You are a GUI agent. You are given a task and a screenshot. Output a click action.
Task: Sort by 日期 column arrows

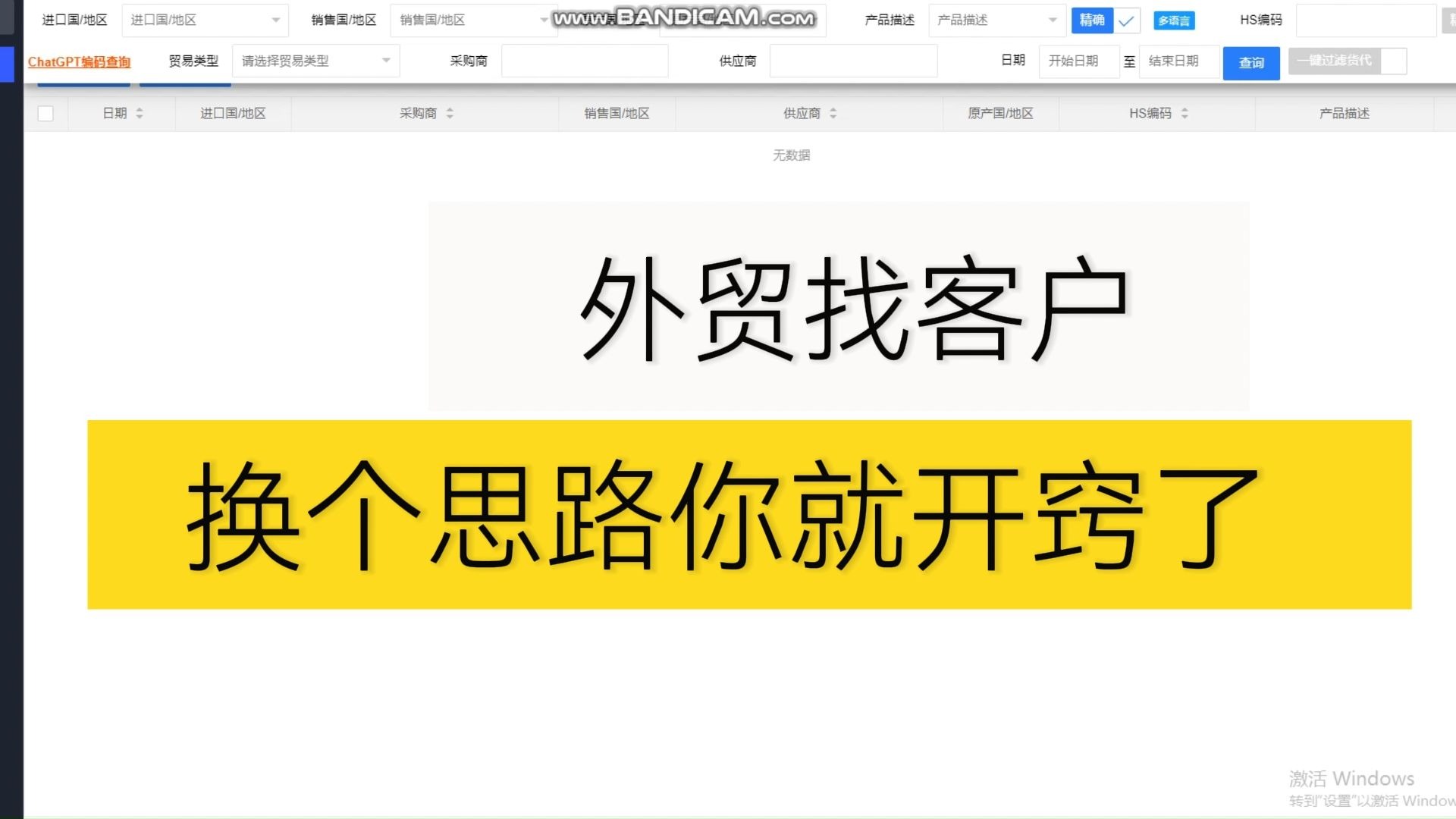click(140, 114)
